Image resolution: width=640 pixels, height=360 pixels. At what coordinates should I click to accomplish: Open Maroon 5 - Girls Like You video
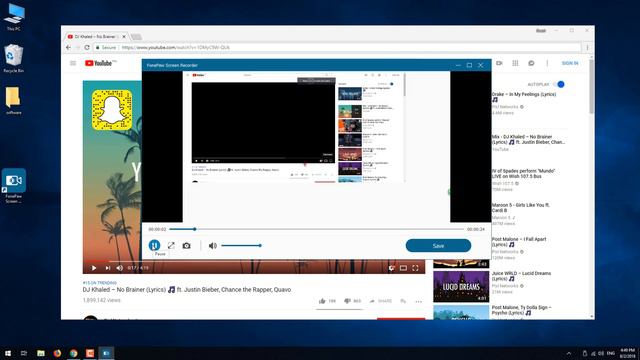(520, 207)
